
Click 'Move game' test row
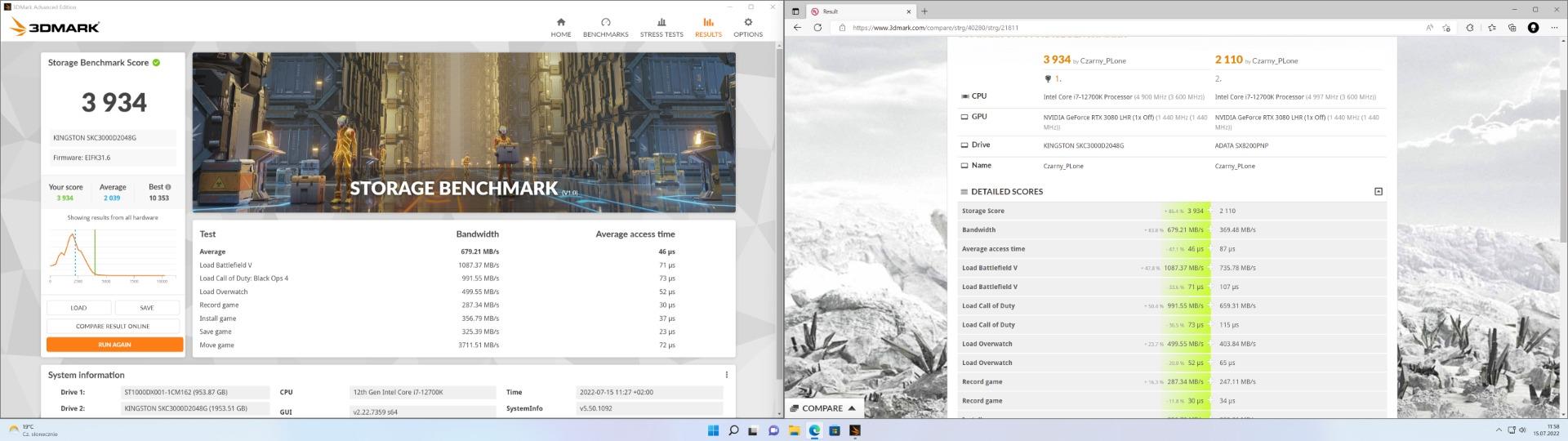click(x=438, y=345)
